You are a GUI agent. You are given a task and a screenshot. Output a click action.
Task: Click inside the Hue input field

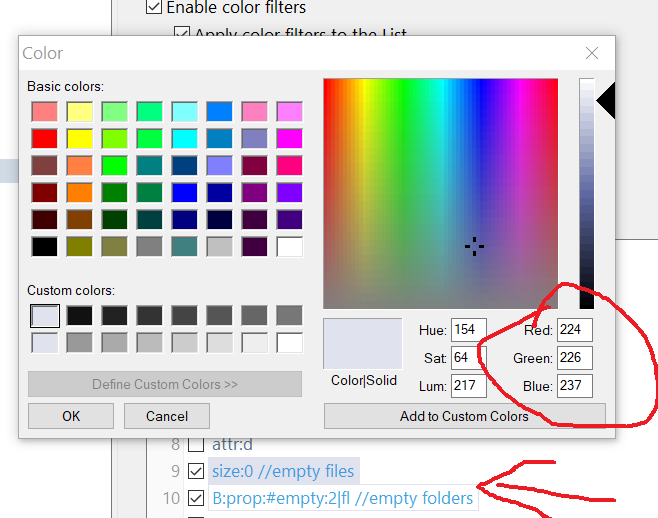click(469, 330)
